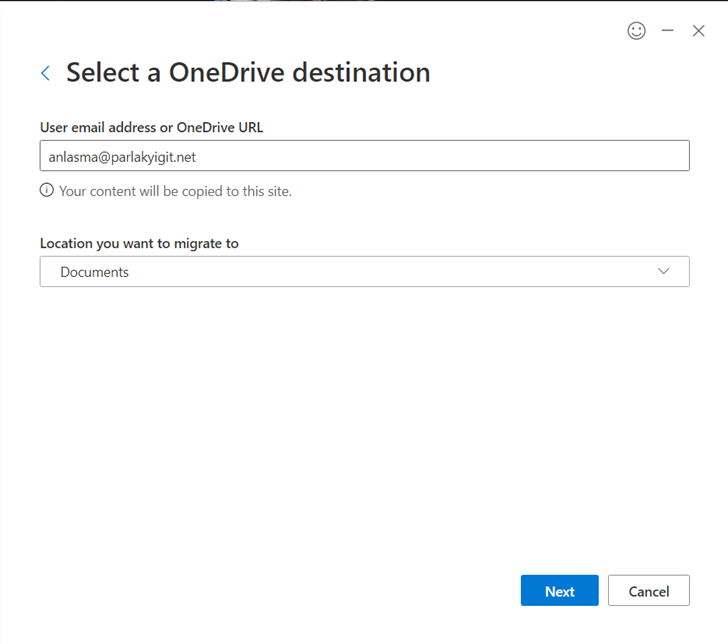Click the Next button
Screen dimensions: 728x644
(559, 591)
